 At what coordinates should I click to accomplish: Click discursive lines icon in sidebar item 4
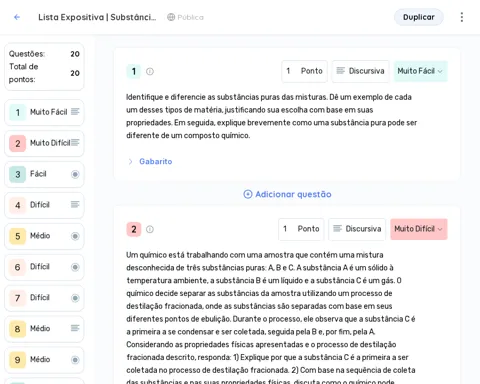(75, 204)
